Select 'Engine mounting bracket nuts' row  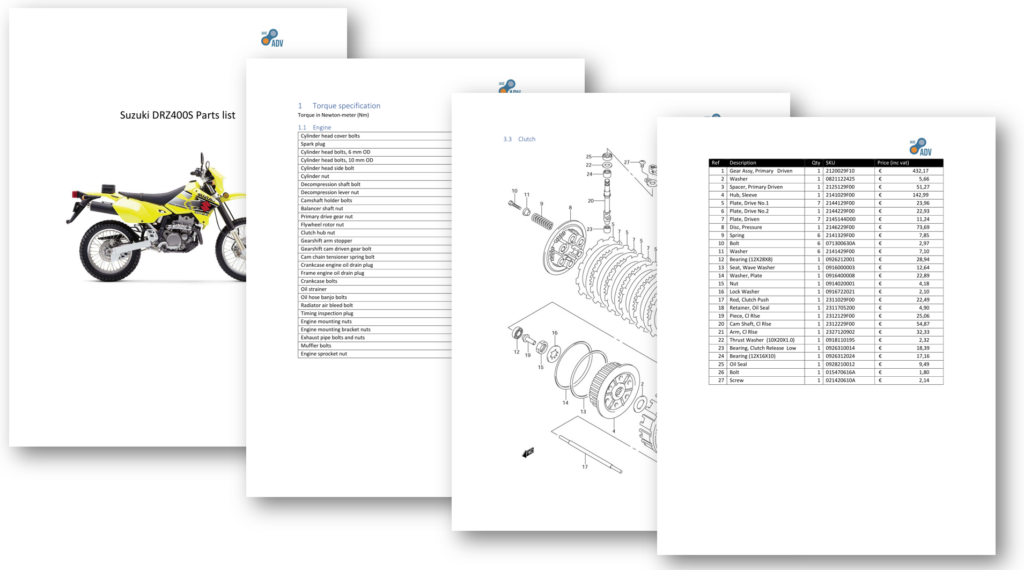click(375, 329)
